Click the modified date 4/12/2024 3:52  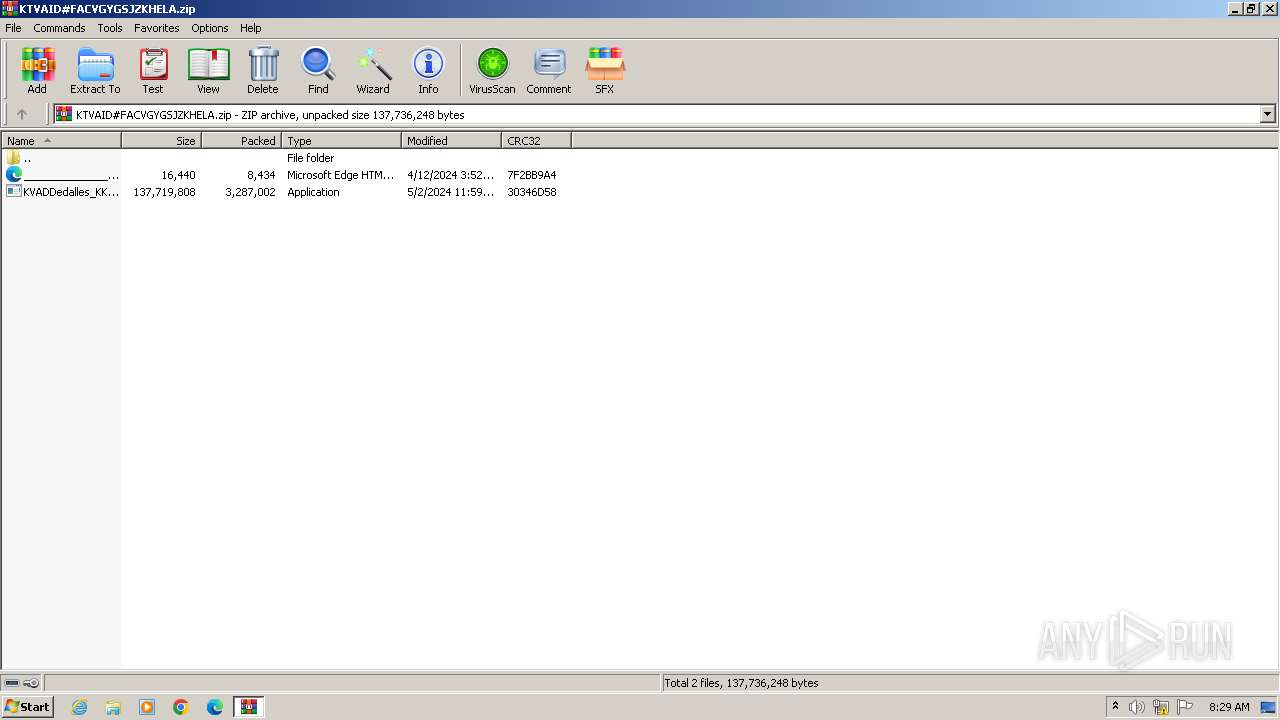tap(450, 175)
